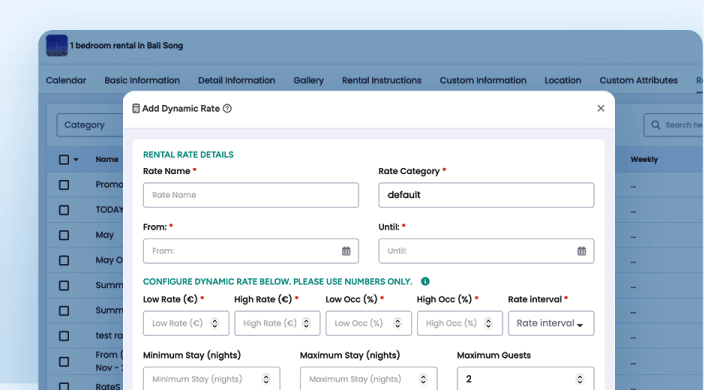The width and height of the screenshot is (704, 390).
Task: Click the Minimum Stay (nights) input field
Action: tap(211, 379)
